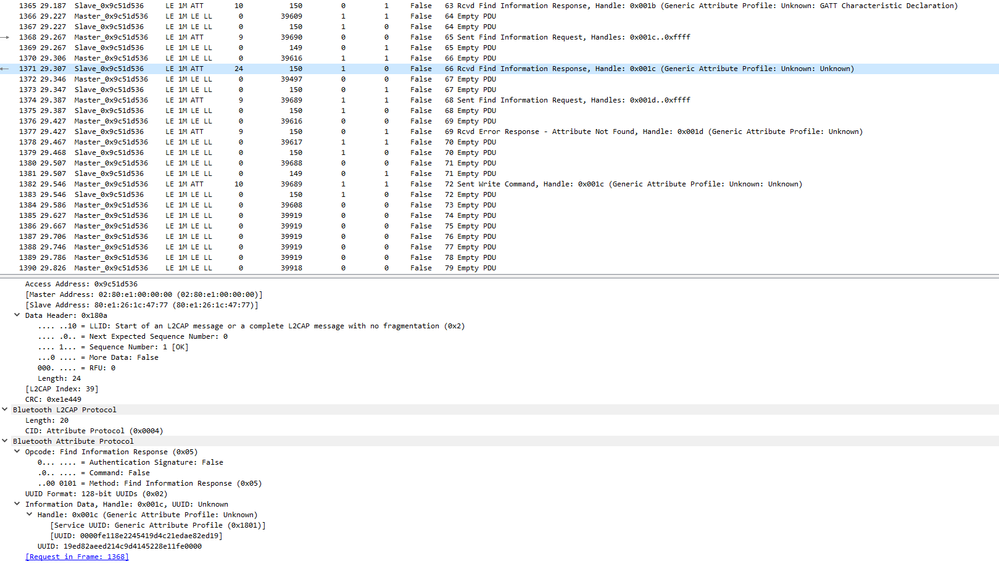The height and width of the screenshot is (566, 999).
Task: Select packet 1373 Slave Empty PDU row
Action: tap(500, 90)
